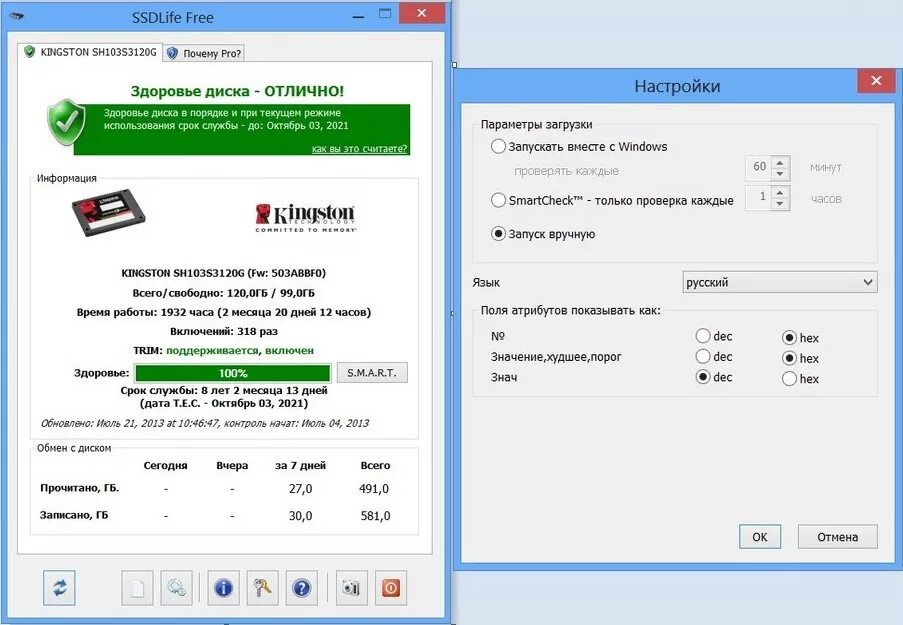Close the SSDLife Free window
The width and height of the screenshot is (903, 625).
click(x=422, y=13)
